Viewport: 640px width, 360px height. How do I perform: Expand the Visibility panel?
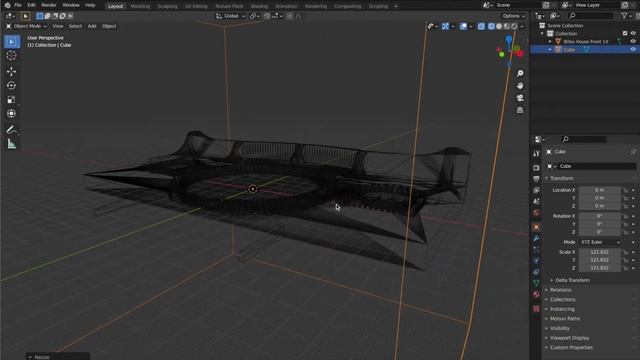coord(559,329)
